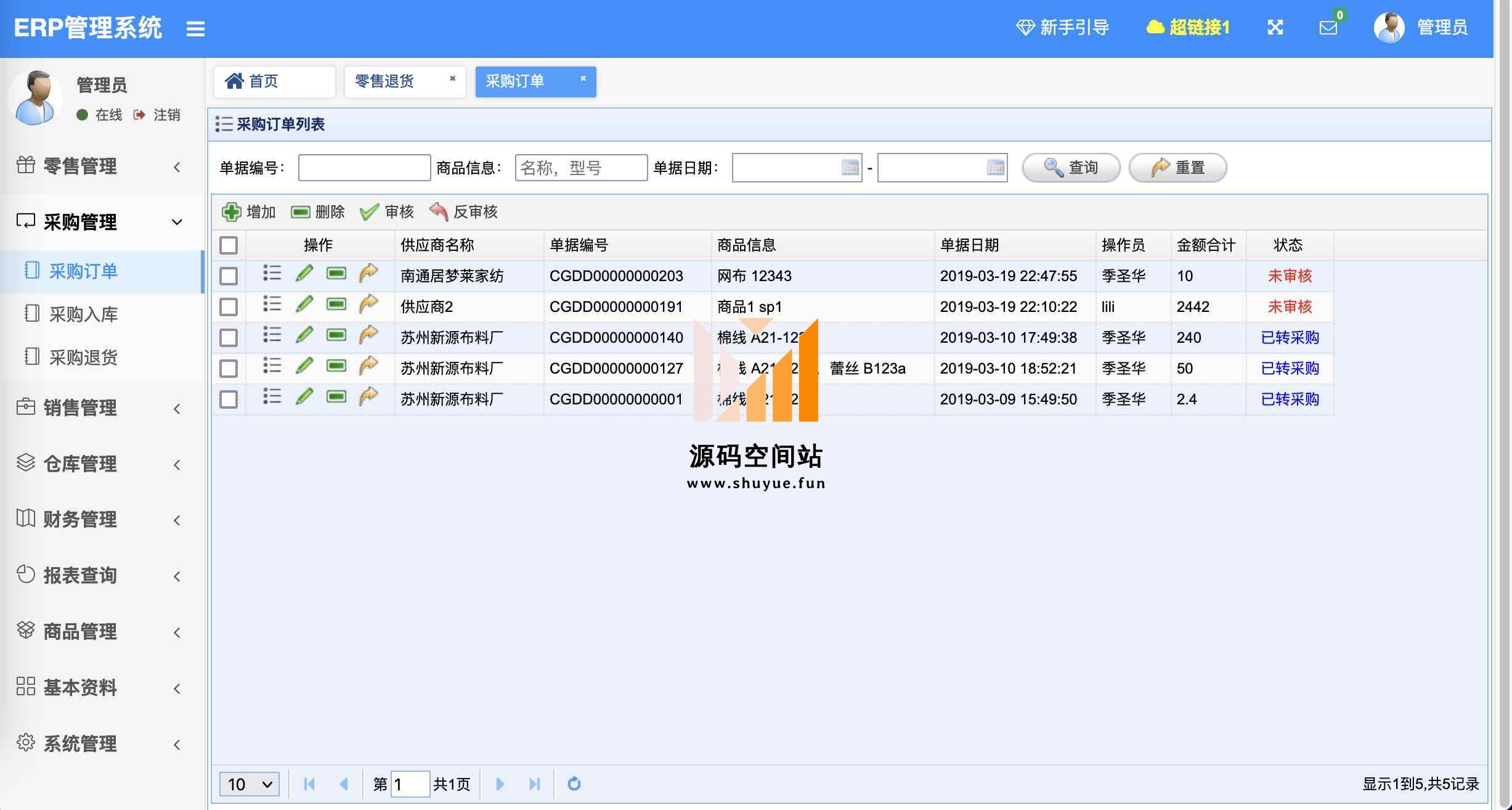Screen dimensions: 1512x810
Task: Expand 财务管理 sidebar menu
Action: click(x=102, y=519)
